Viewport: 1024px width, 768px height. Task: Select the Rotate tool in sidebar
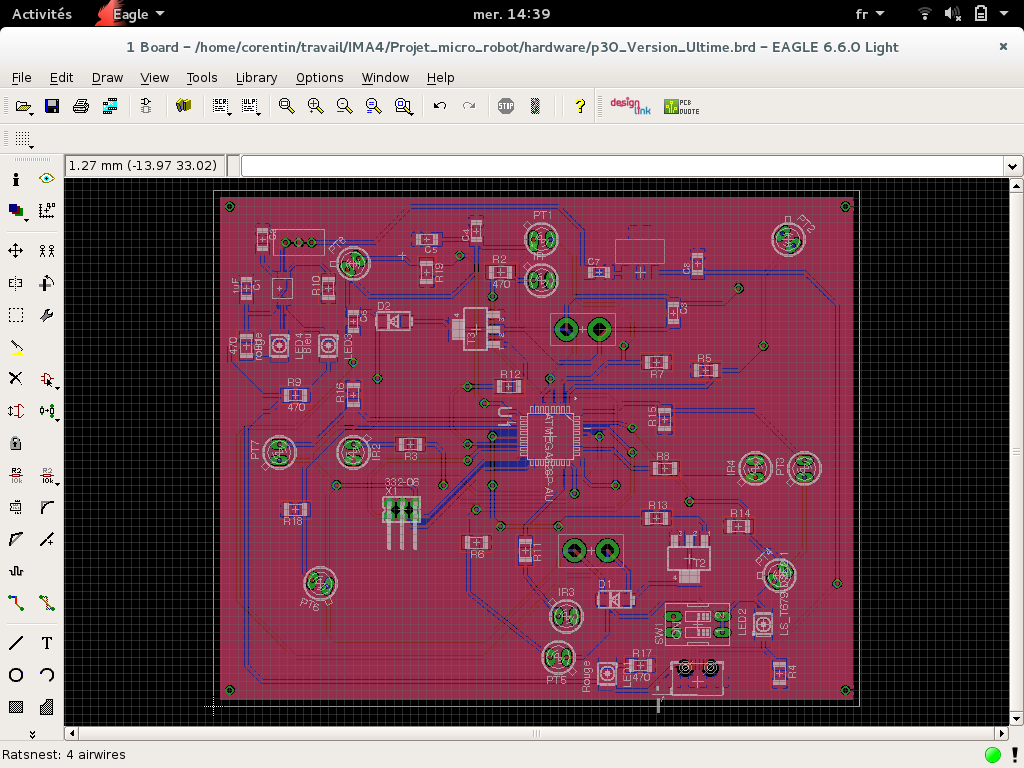[47, 283]
